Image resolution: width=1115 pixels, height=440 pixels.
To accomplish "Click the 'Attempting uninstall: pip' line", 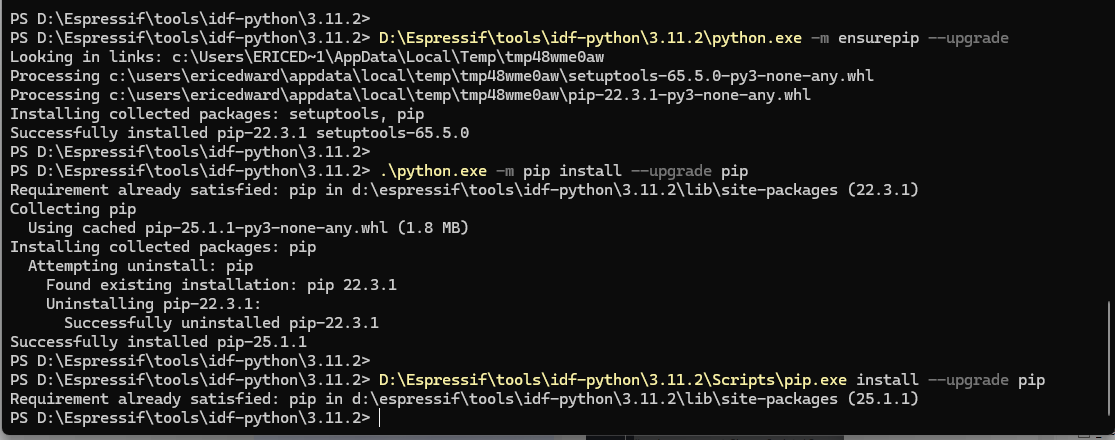I will [140, 266].
